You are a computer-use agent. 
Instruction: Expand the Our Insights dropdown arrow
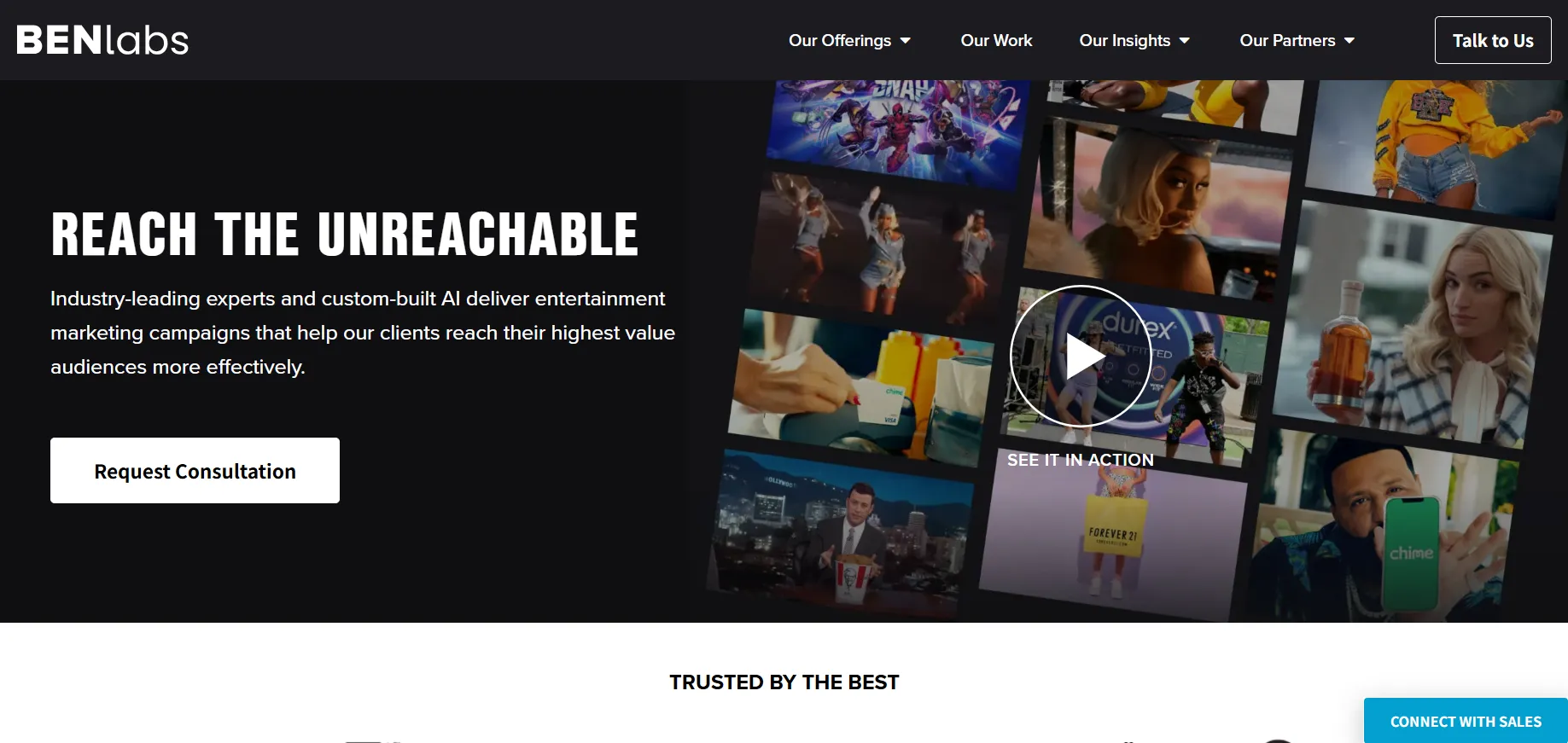coord(1185,40)
